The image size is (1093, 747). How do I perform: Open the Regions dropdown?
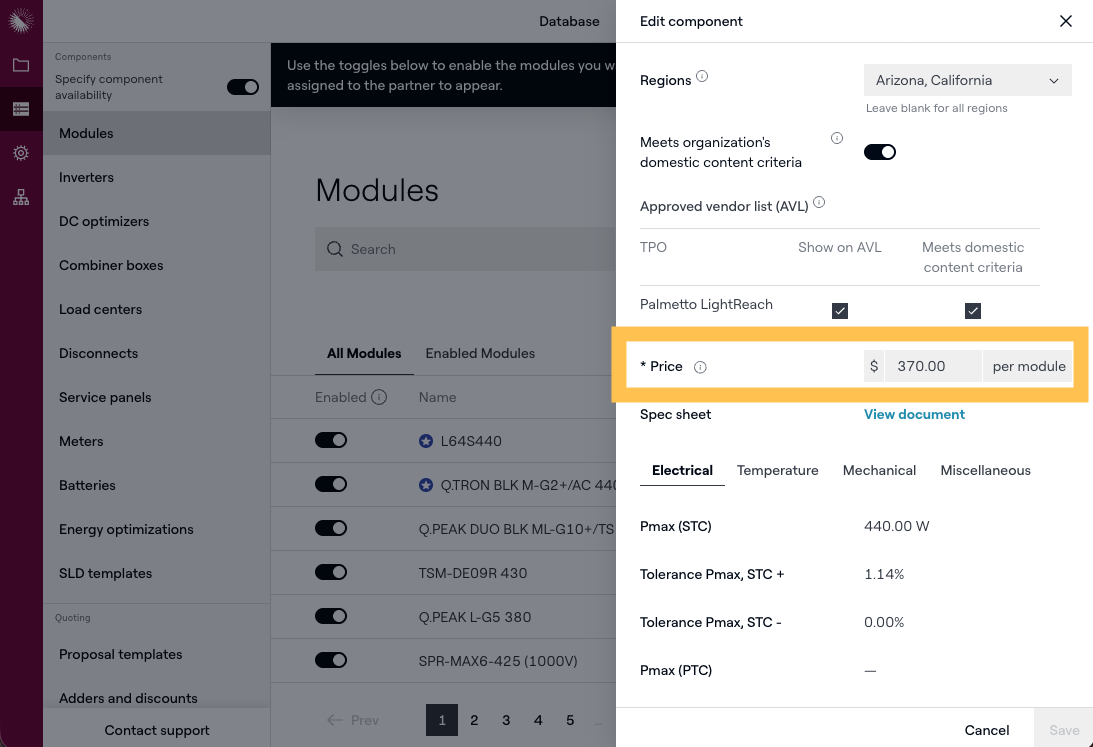[968, 80]
